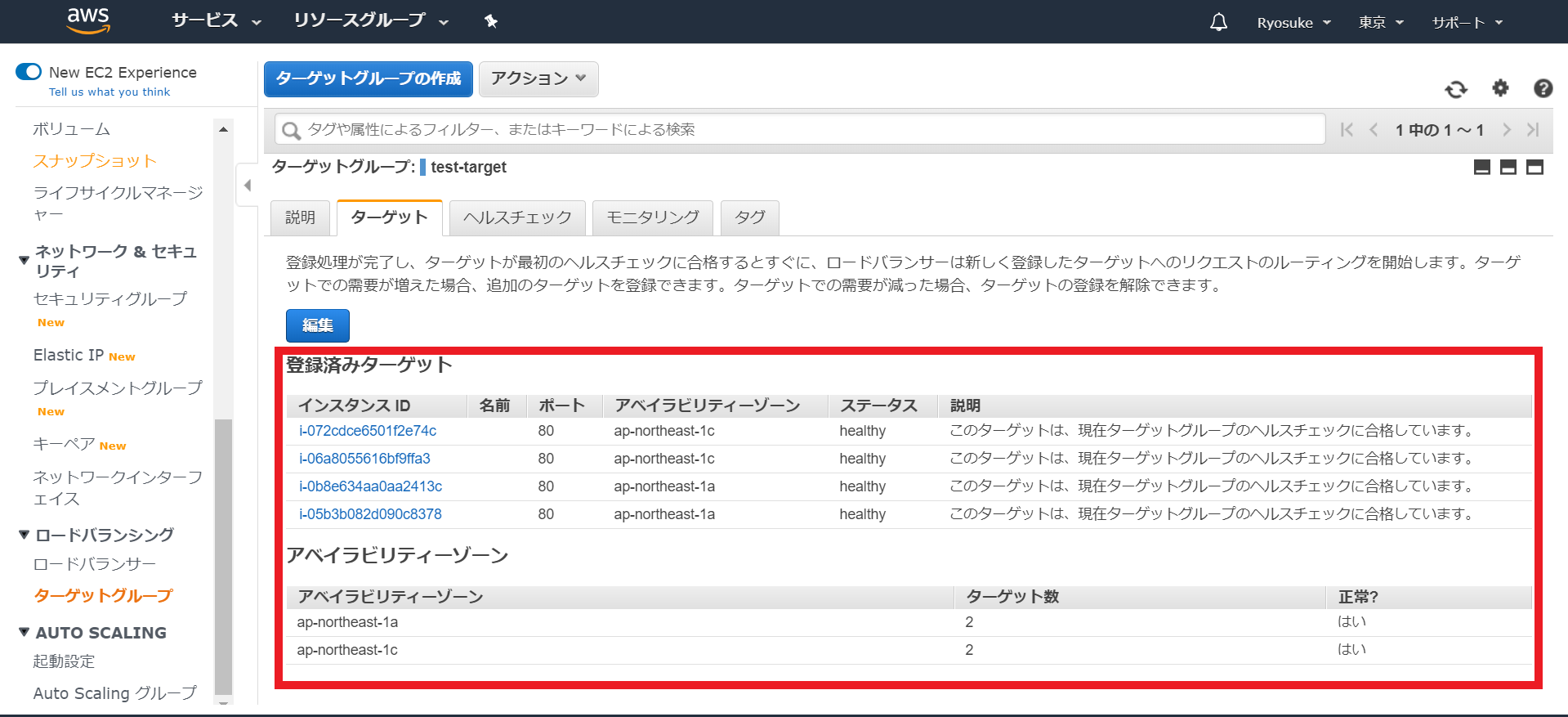This screenshot has height=717, width=1568.
Task: Collapse the left navigation sidebar
Action: tap(247, 186)
